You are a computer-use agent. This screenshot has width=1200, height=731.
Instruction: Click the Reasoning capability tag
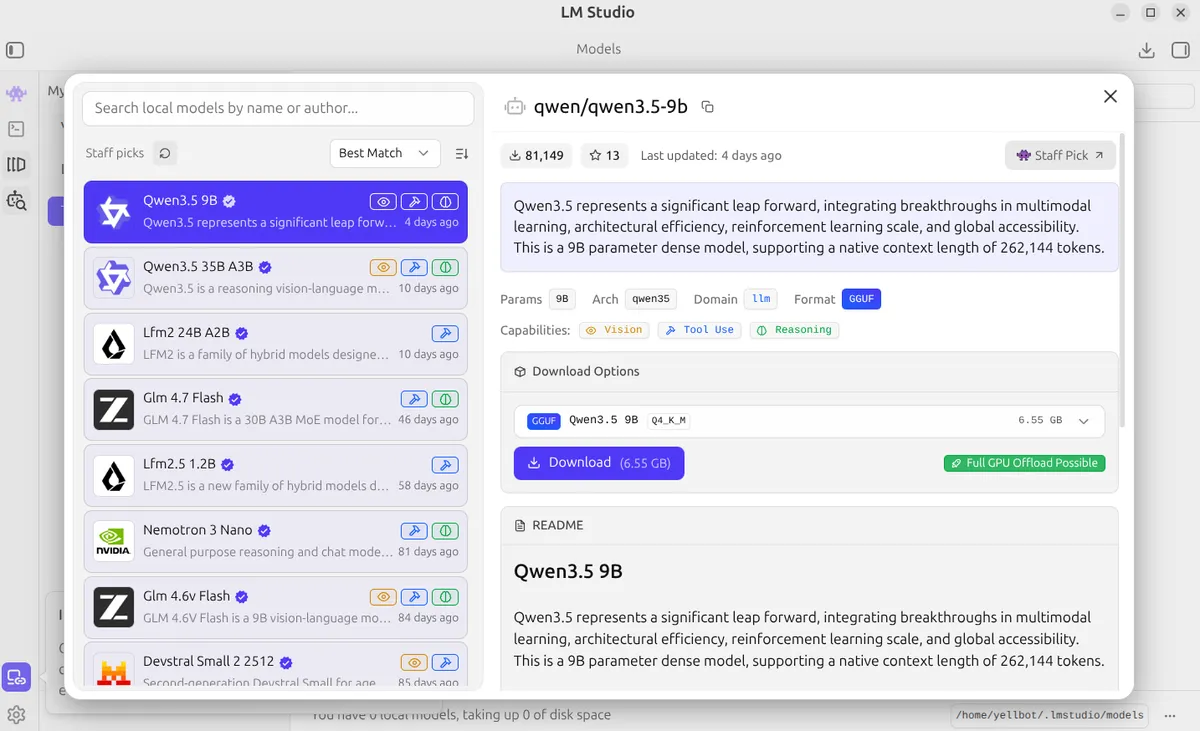click(794, 330)
